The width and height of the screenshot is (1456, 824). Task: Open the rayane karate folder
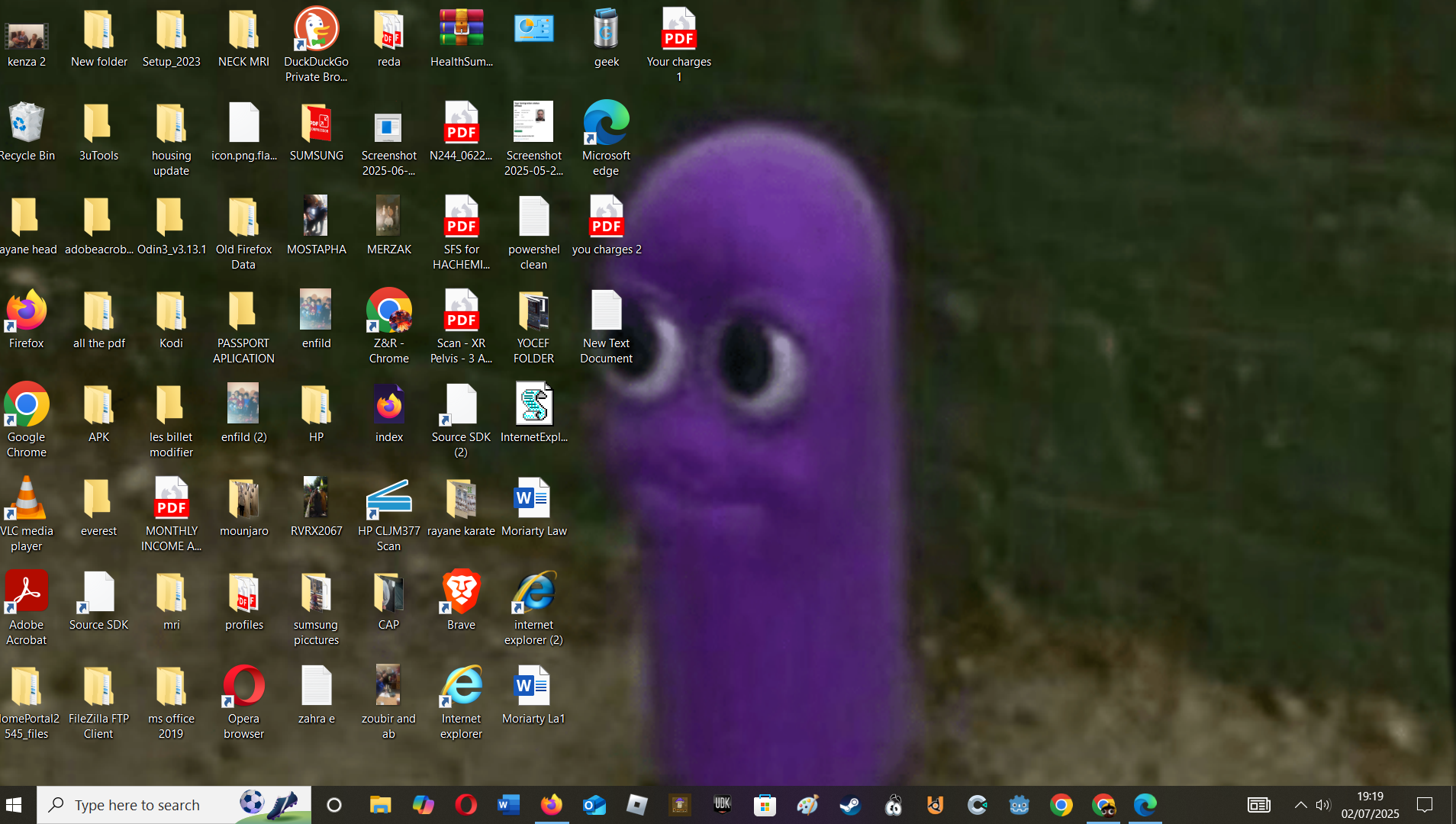point(461,507)
